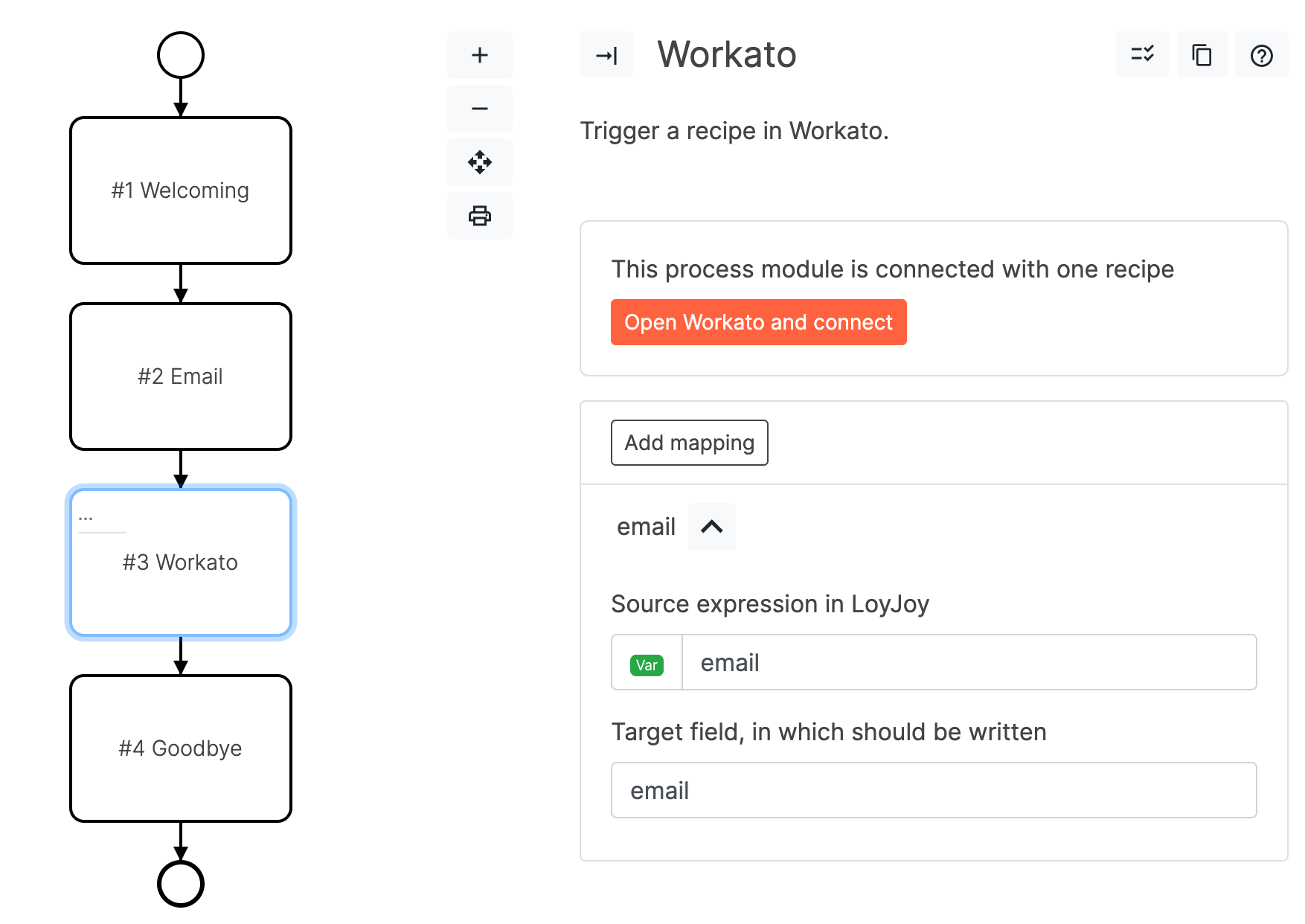Click the zoom in icon above the diagram
This screenshot has height=924, width=1305.
coord(479,55)
